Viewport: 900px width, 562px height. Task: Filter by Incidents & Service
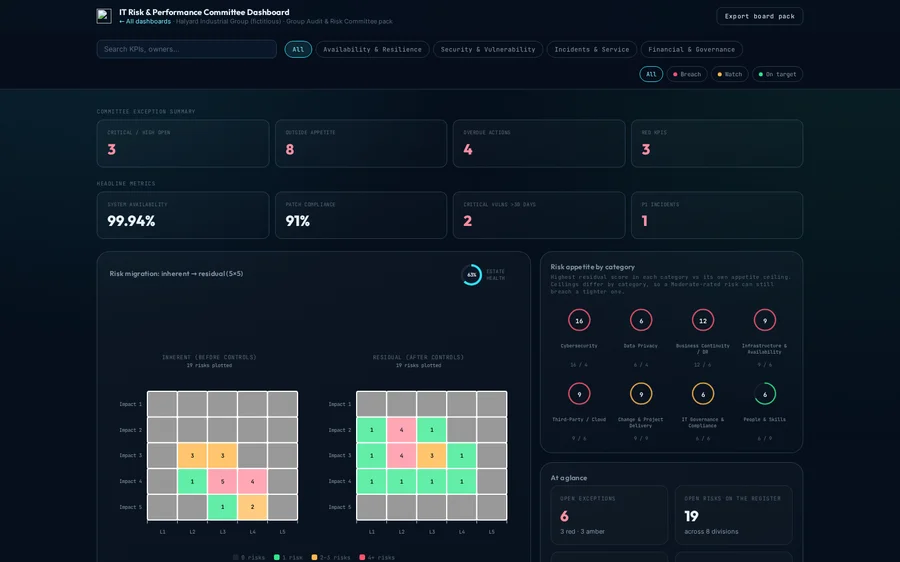pyautogui.click(x=592, y=49)
